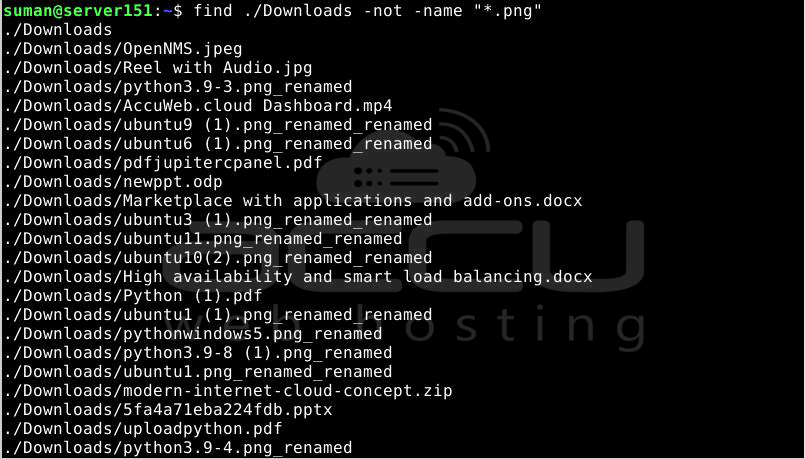
Task: Select High availability and smart load balancing.docx
Action: click(x=298, y=277)
